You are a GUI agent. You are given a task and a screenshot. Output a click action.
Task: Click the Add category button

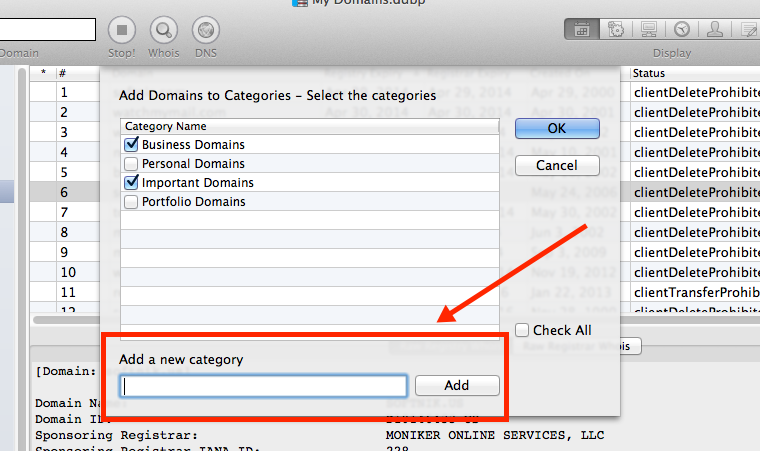457,386
